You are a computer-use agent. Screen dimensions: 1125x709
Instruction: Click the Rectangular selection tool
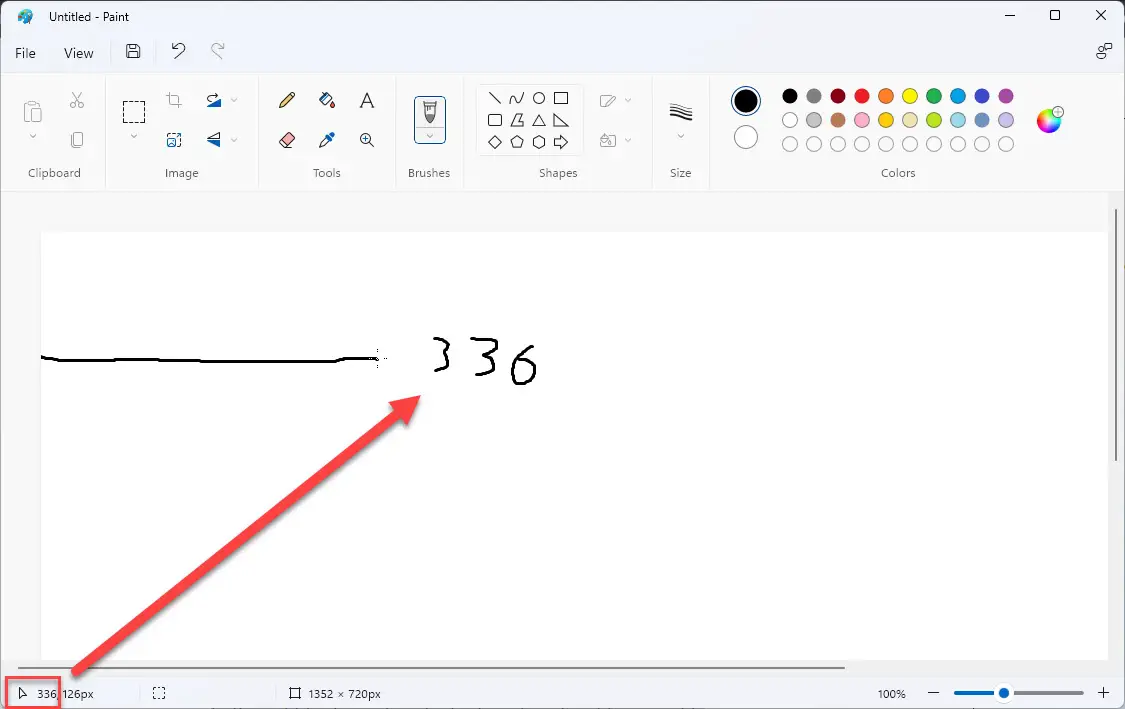click(x=134, y=112)
